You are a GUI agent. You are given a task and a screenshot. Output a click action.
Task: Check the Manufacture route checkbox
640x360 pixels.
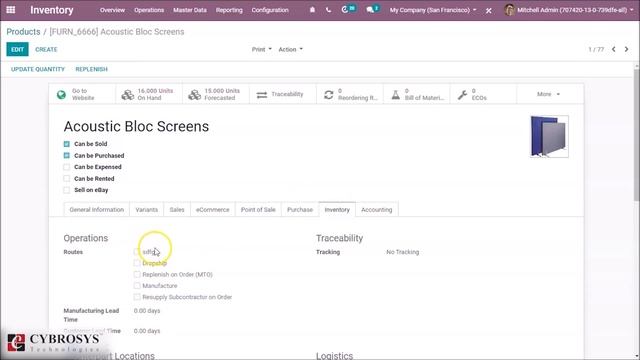pyautogui.click(x=137, y=286)
